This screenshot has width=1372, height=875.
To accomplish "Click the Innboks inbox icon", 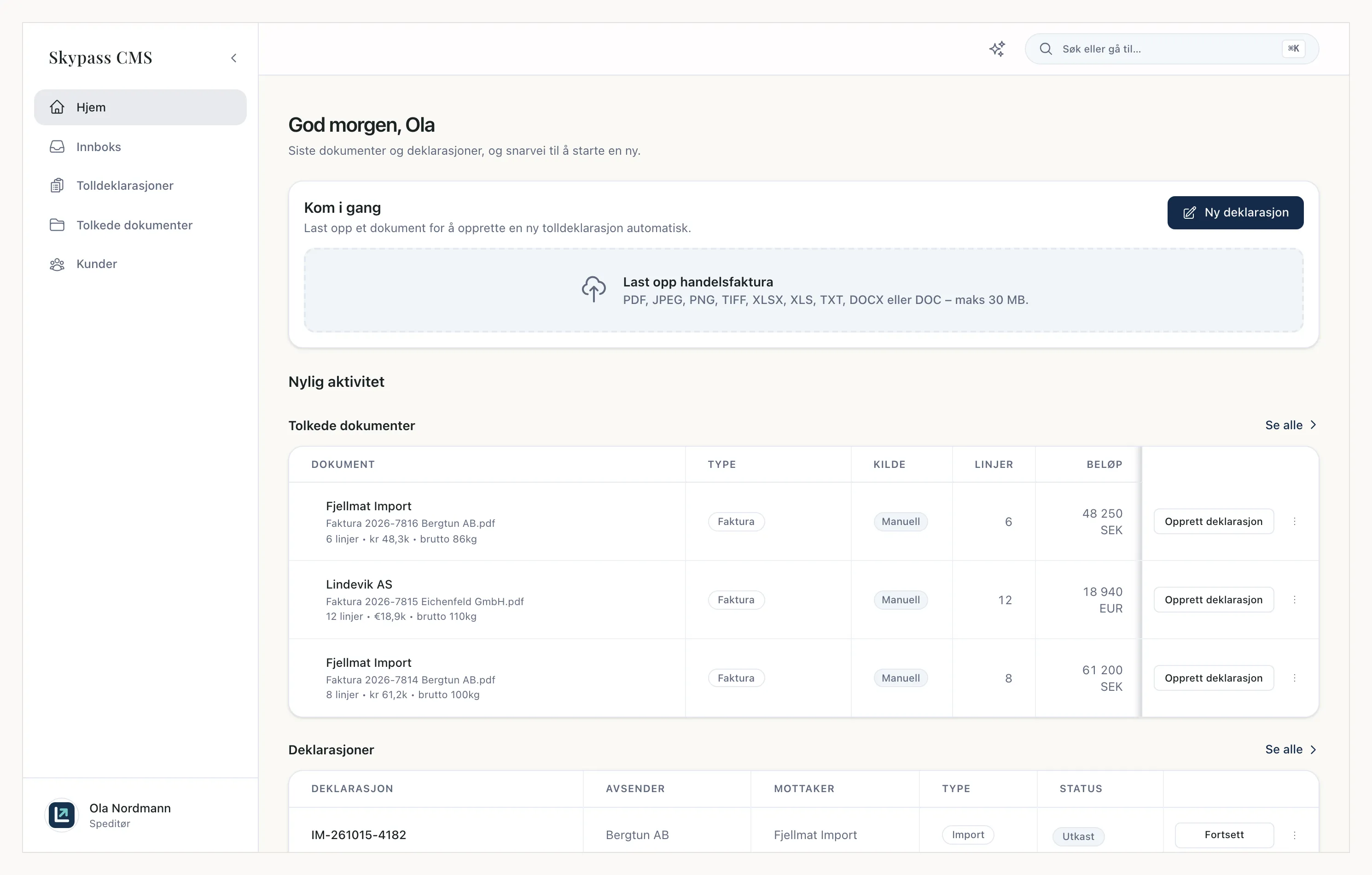I will [x=57, y=147].
